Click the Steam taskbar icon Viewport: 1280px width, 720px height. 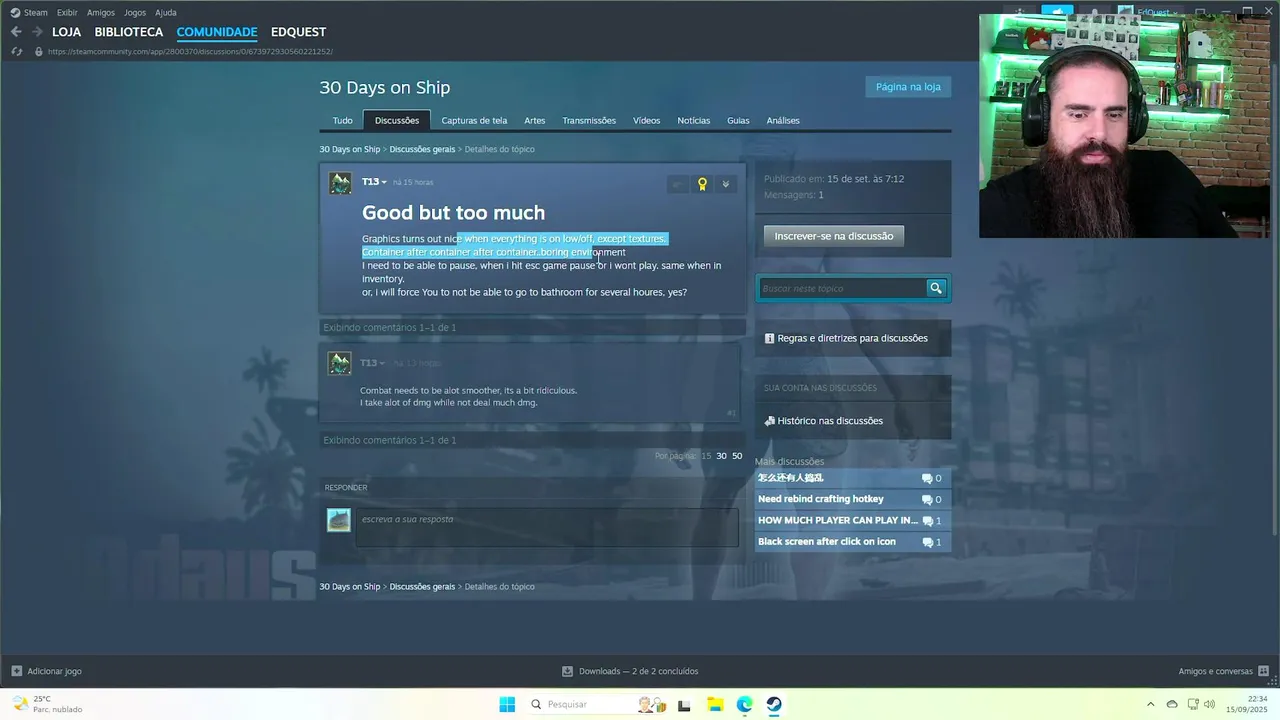(774, 704)
